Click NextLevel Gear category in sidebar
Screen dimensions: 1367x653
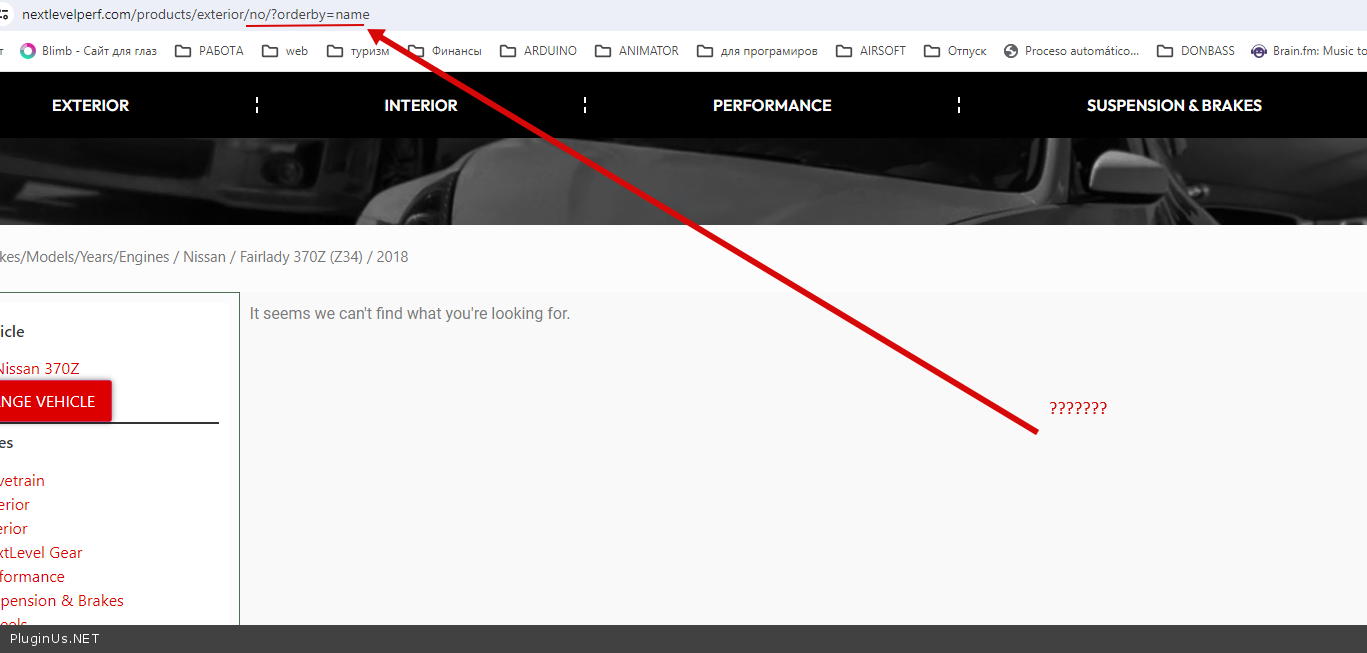pyautogui.click(x=40, y=553)
